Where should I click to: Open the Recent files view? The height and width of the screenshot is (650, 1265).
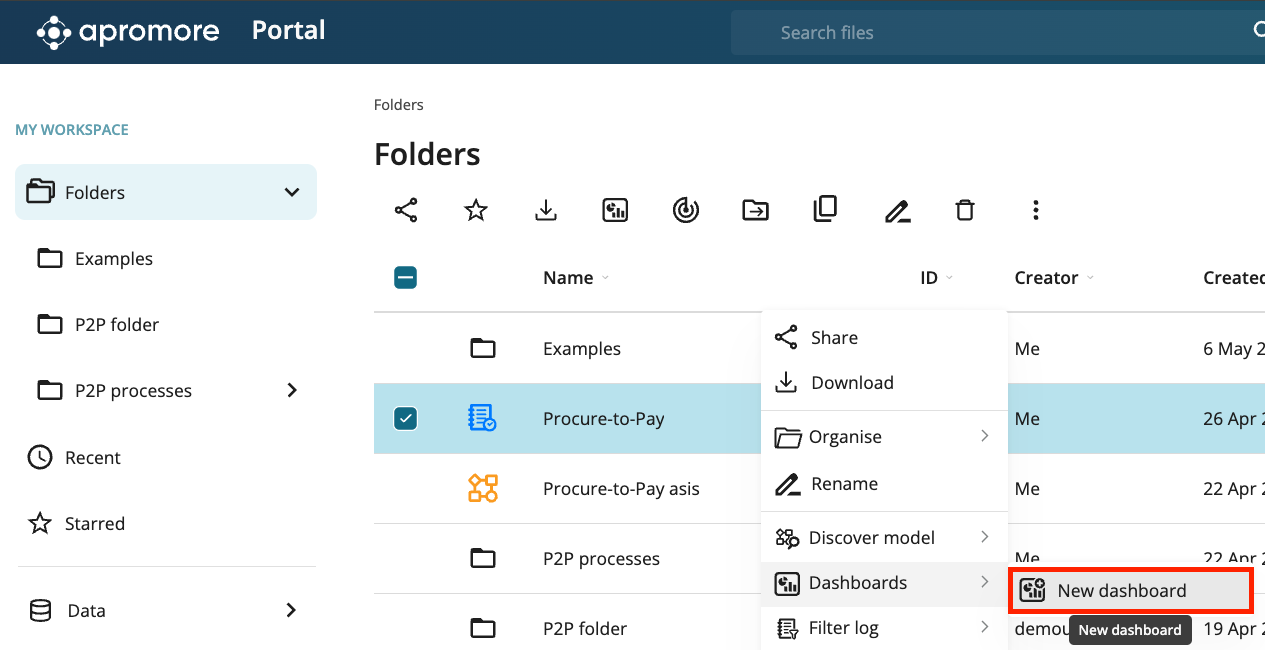tap(92, 458)
